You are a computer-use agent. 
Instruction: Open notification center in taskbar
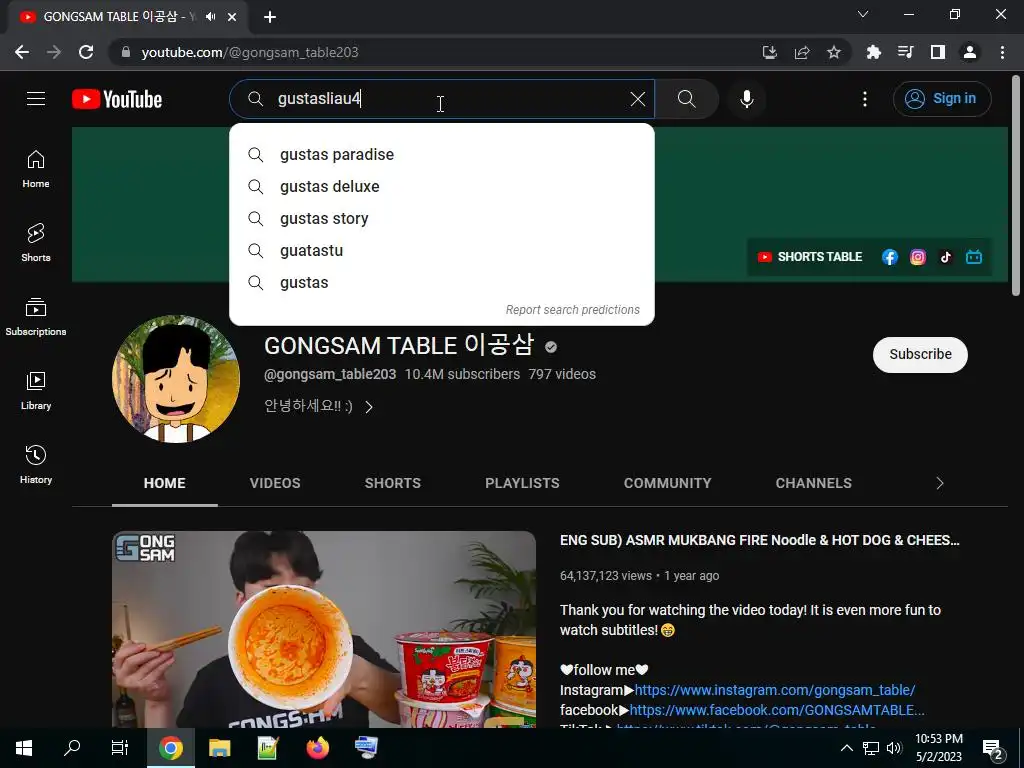click(993, 748)
